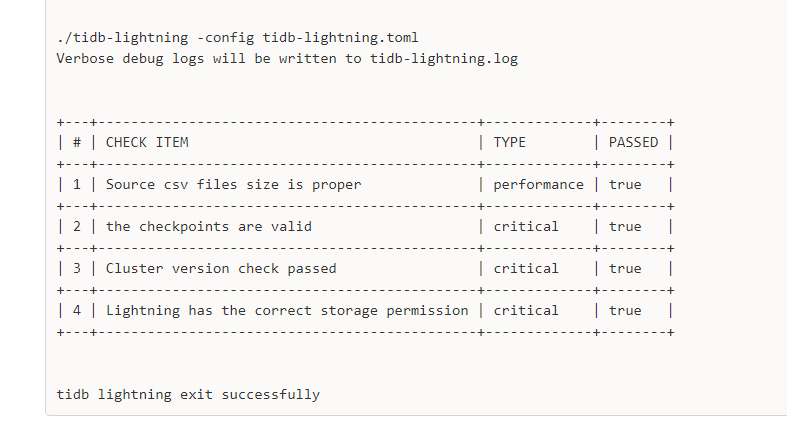Image resolution: width=787 pixels, height=435 pixels.
Task: Click the TYPE column header
Action: (509, 142)
